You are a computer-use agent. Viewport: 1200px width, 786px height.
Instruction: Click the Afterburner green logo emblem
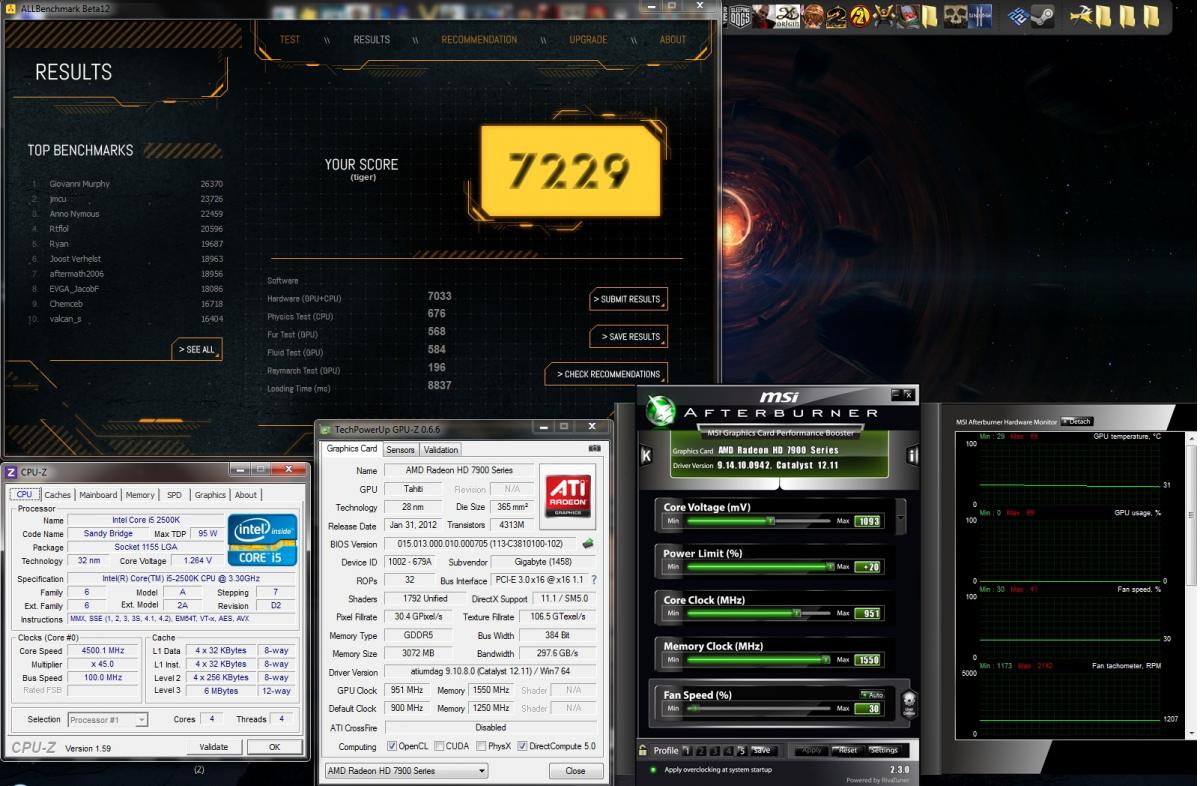[x=661, y=411]
